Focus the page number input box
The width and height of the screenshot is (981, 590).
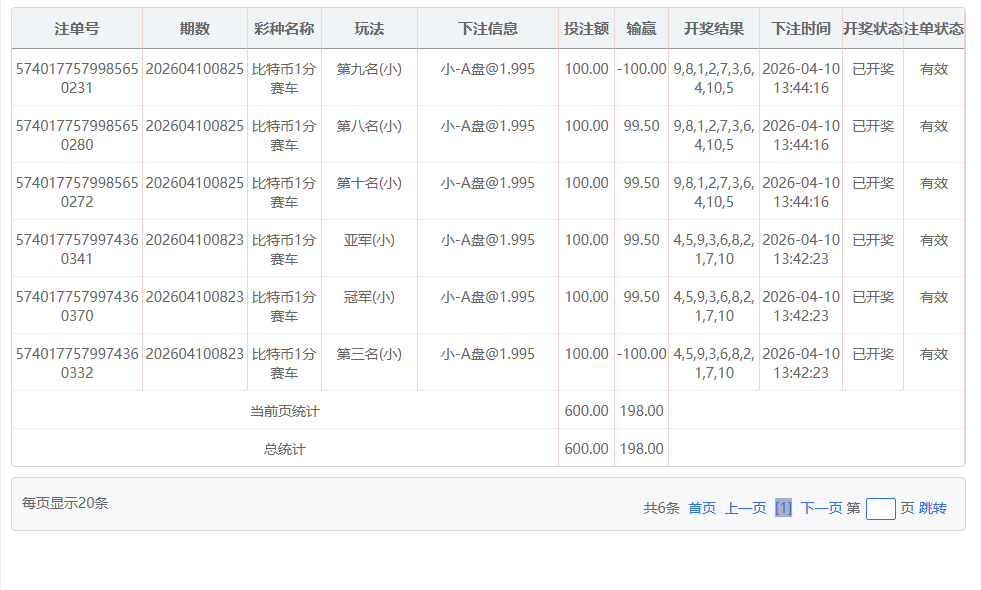880,509
